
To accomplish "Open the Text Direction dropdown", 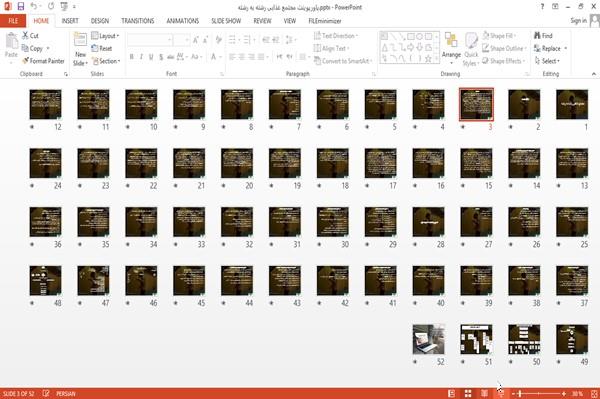I will point(336,36).
